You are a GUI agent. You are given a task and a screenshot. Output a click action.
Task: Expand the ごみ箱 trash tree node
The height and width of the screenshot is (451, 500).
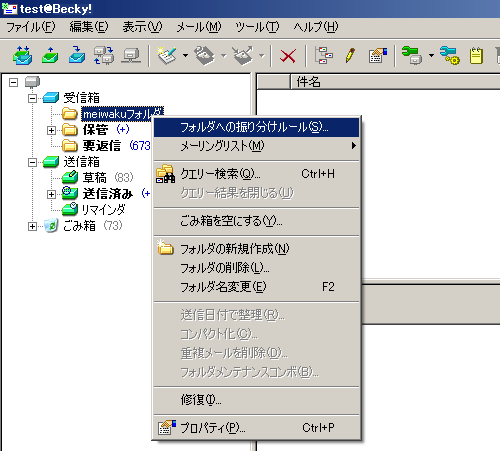[x=32, y=226]
